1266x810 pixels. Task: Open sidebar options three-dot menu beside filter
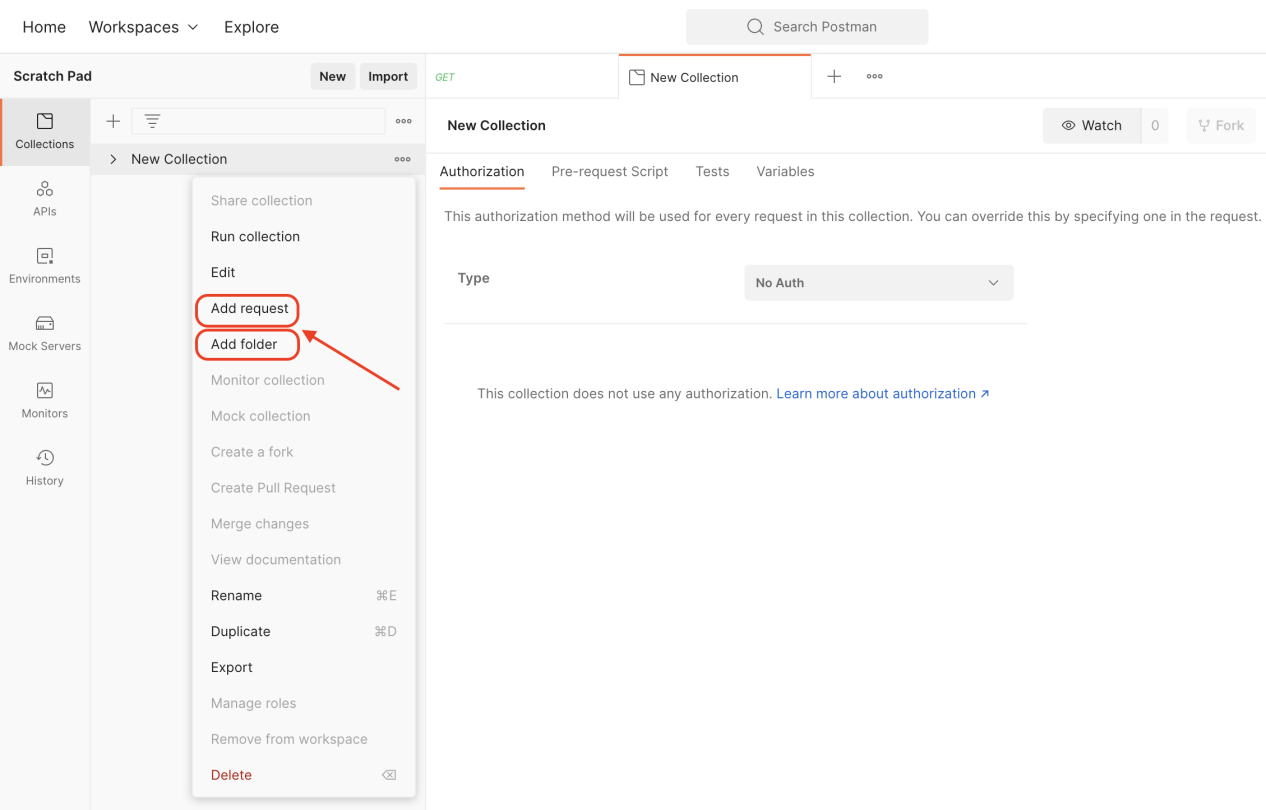pos(403,121)
